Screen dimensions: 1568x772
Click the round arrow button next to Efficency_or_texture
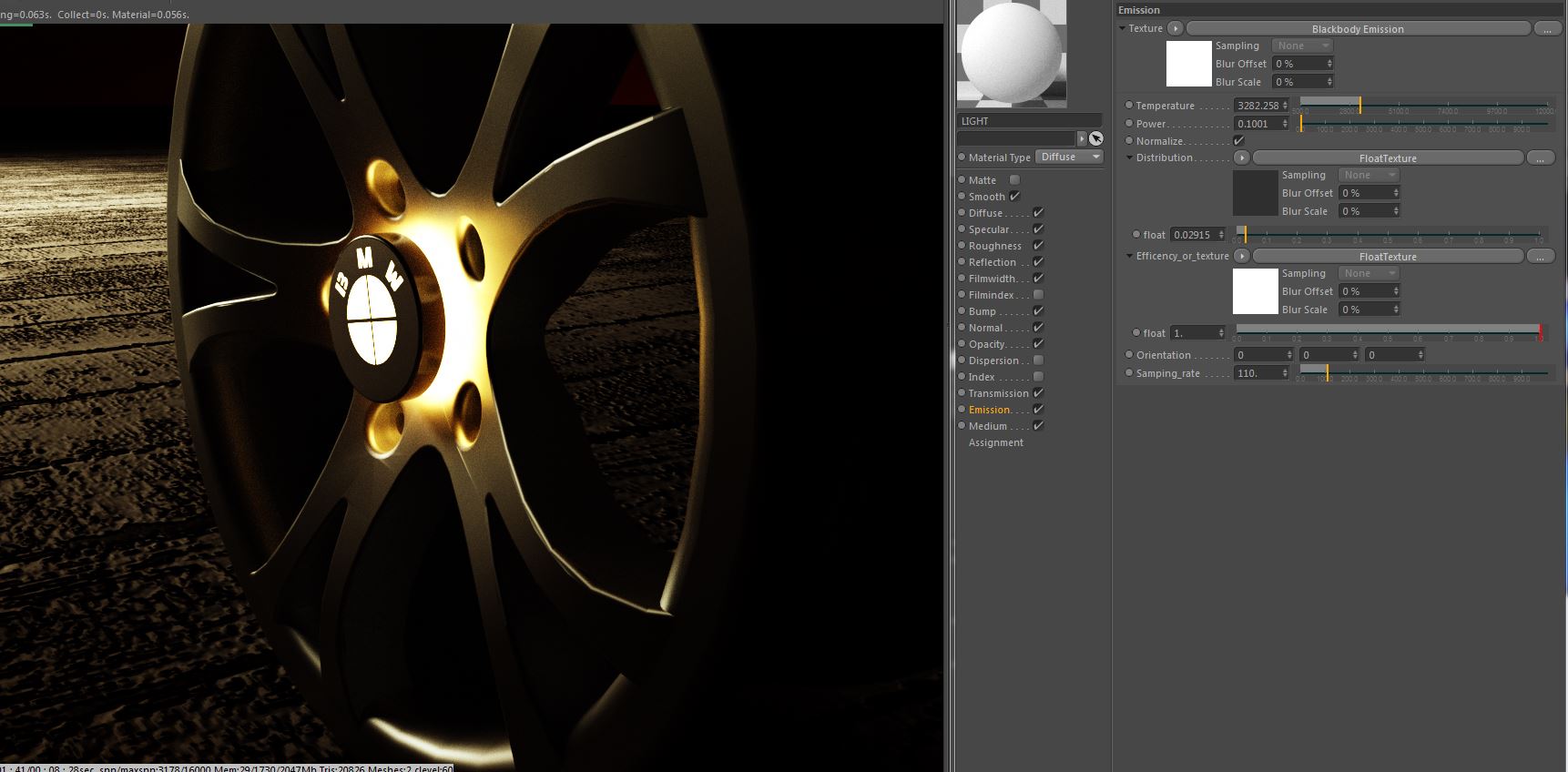click(x=1242, y=256)
